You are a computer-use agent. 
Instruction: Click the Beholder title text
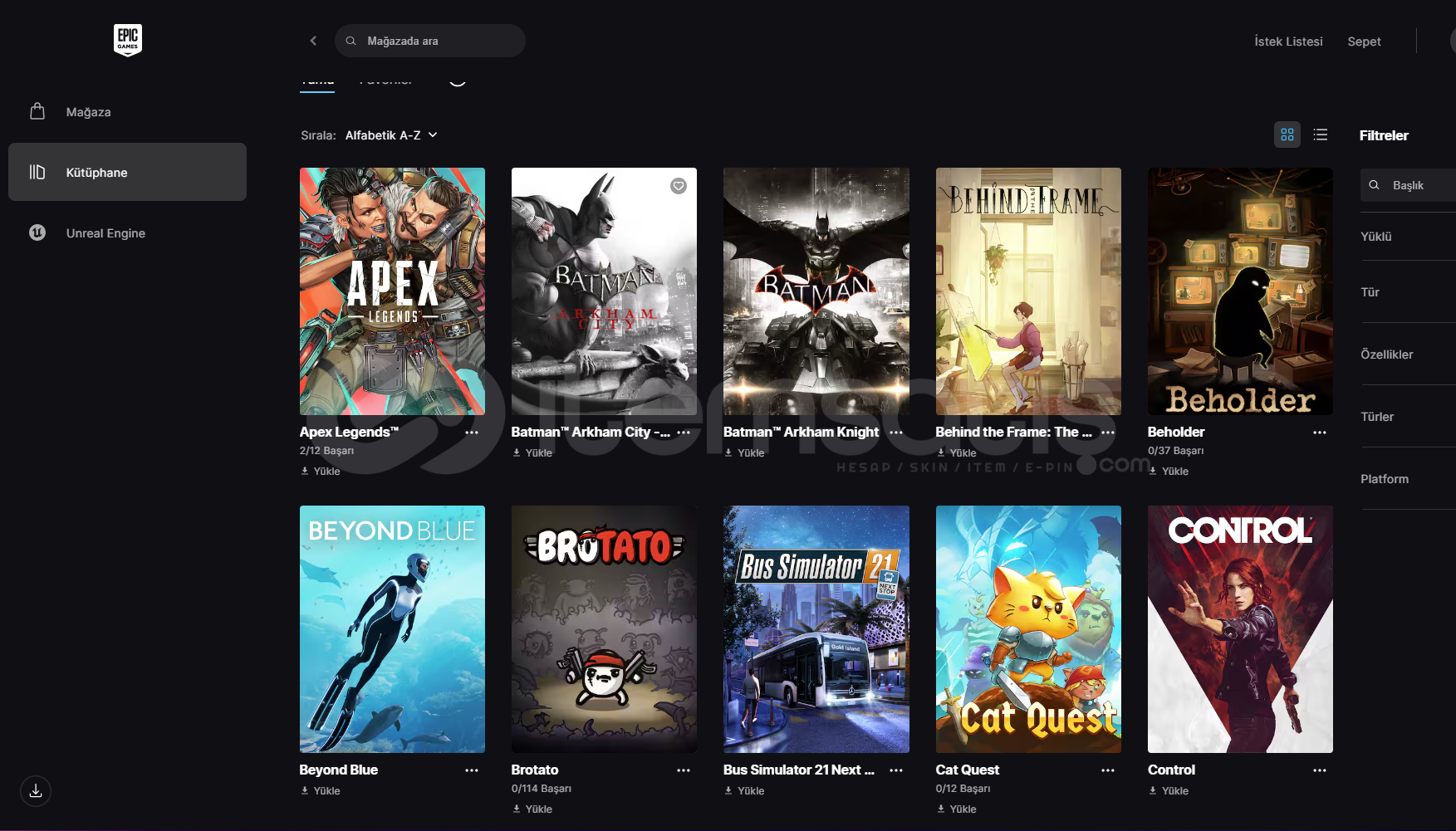(1176, 432)
